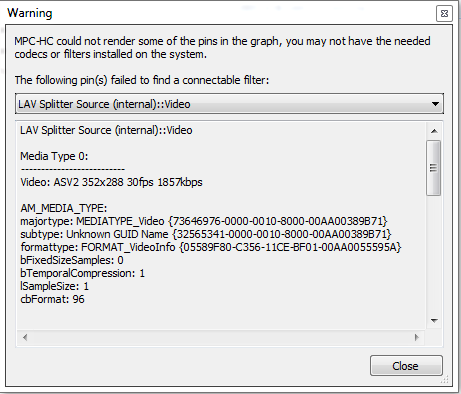Click the subtype Unknown GUID Name line
This screenshot has height=394, width=461.
(205, 234)
